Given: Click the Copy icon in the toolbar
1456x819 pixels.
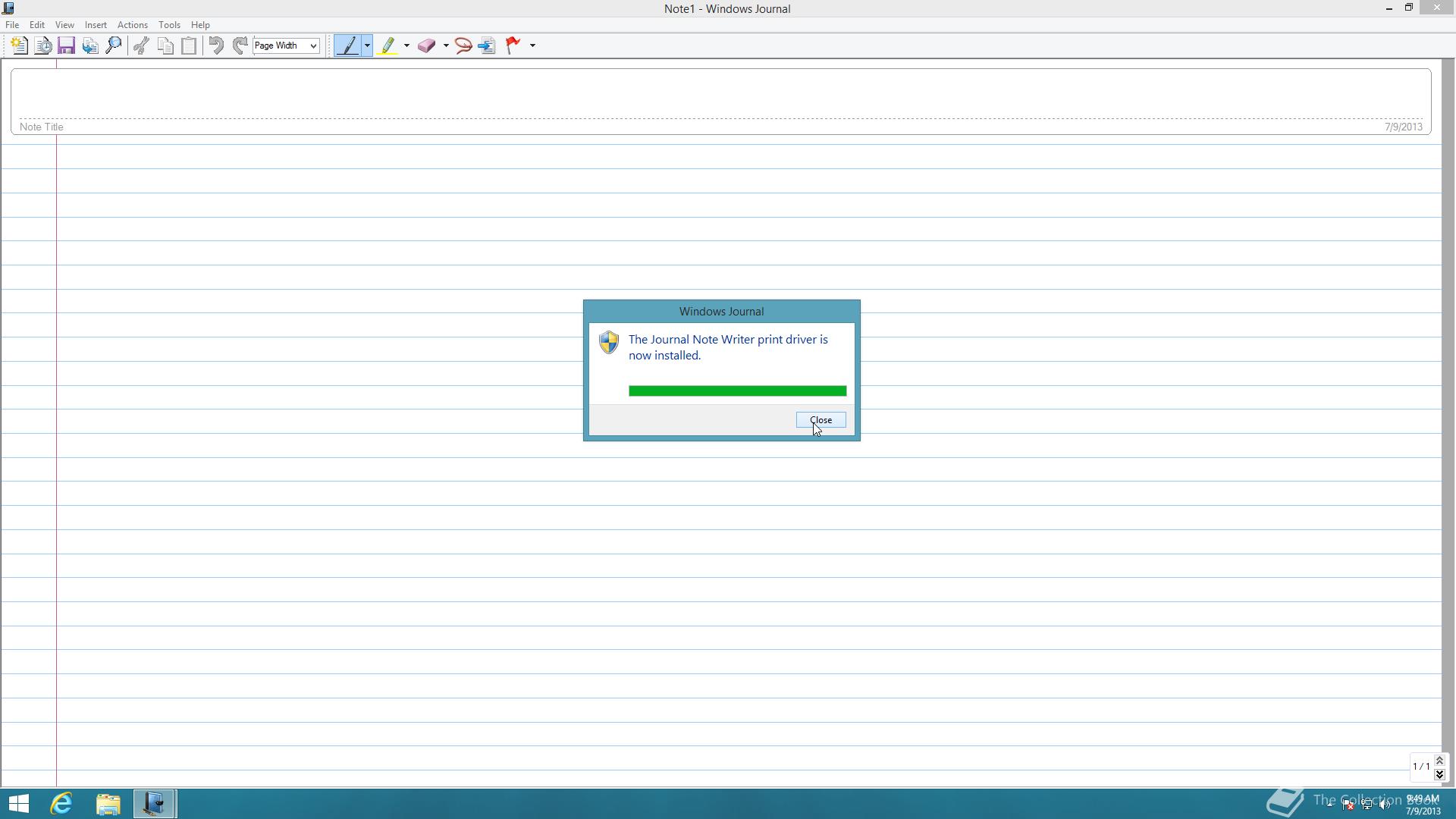Looking at the screenshot, I should [165, 45].
